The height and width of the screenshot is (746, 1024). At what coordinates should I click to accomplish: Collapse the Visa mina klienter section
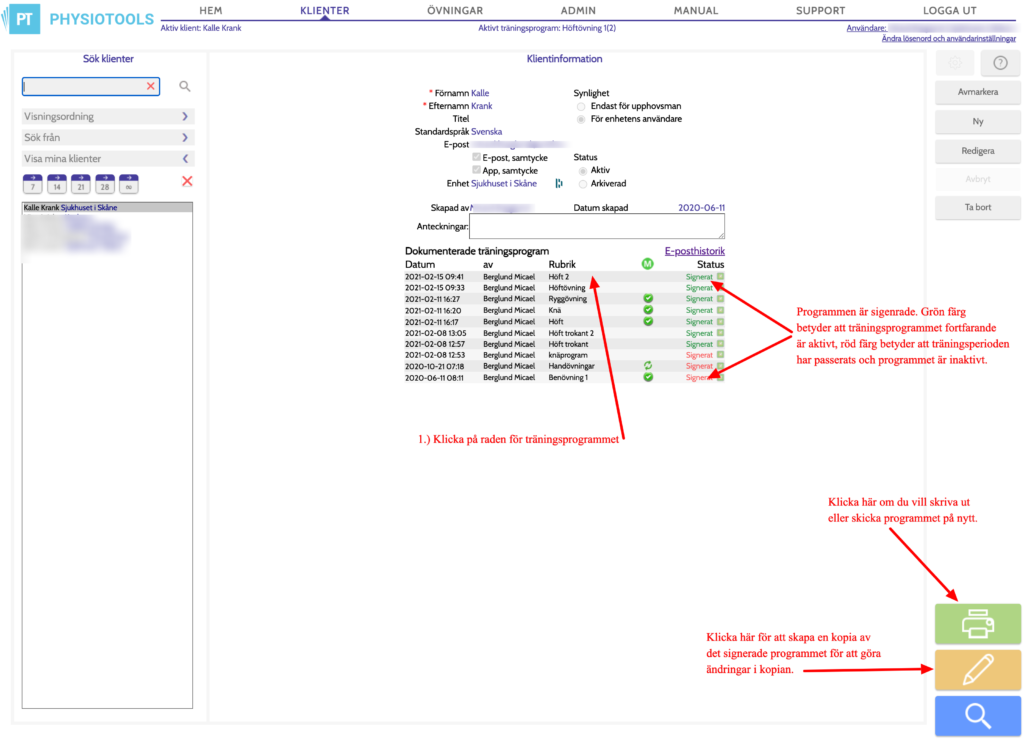point(107,159)
